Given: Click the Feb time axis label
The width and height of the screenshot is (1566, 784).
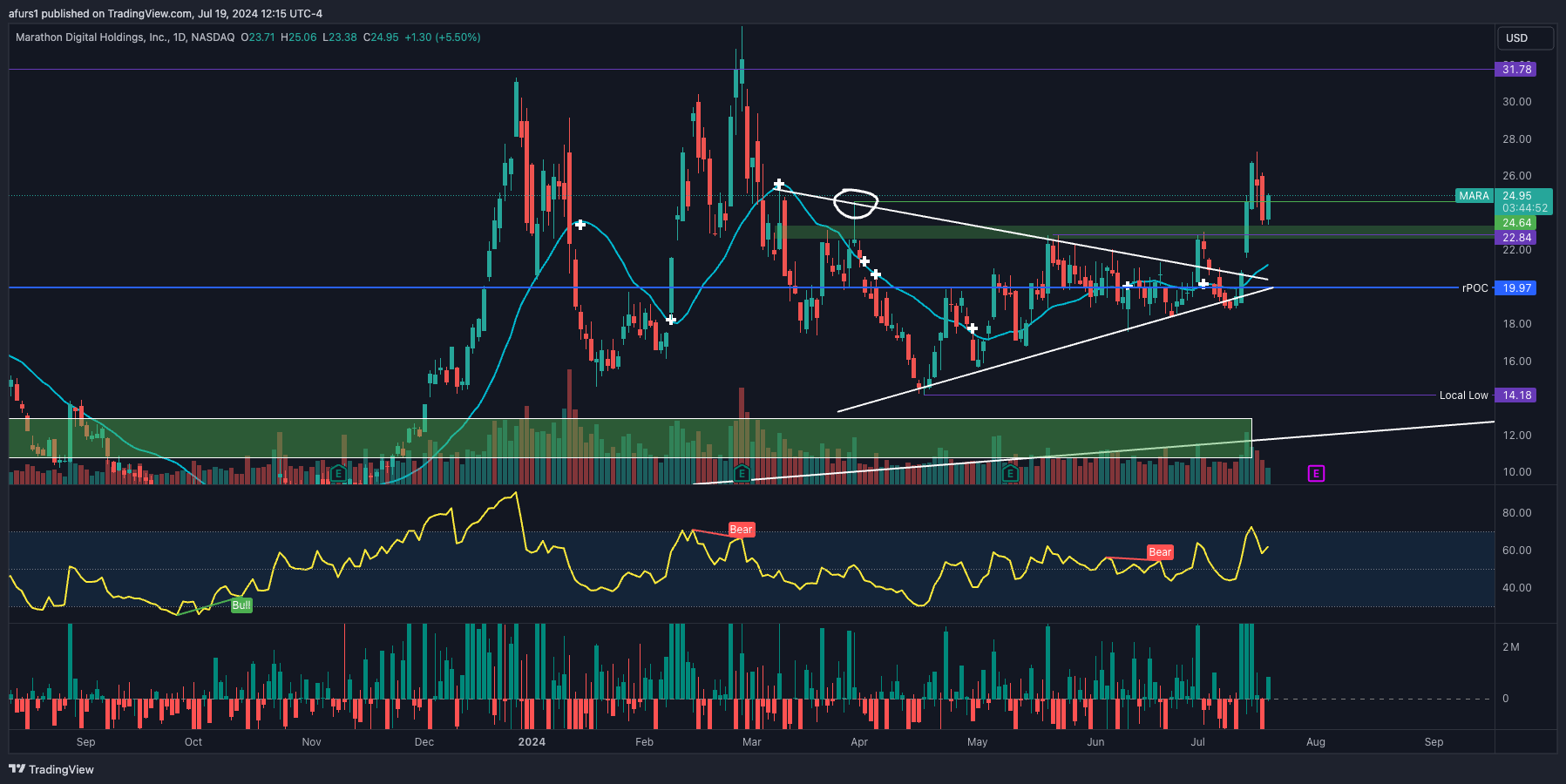Looking at the screenshot, I should (644, 742).
